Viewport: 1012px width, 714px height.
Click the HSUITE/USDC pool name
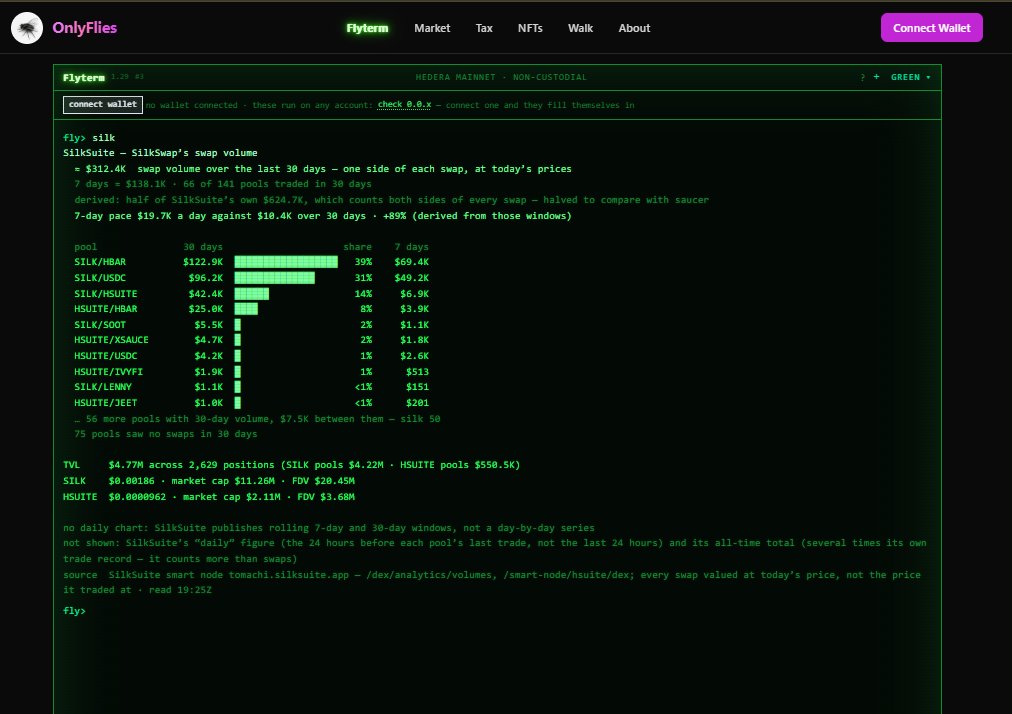(x=106, y=356)
